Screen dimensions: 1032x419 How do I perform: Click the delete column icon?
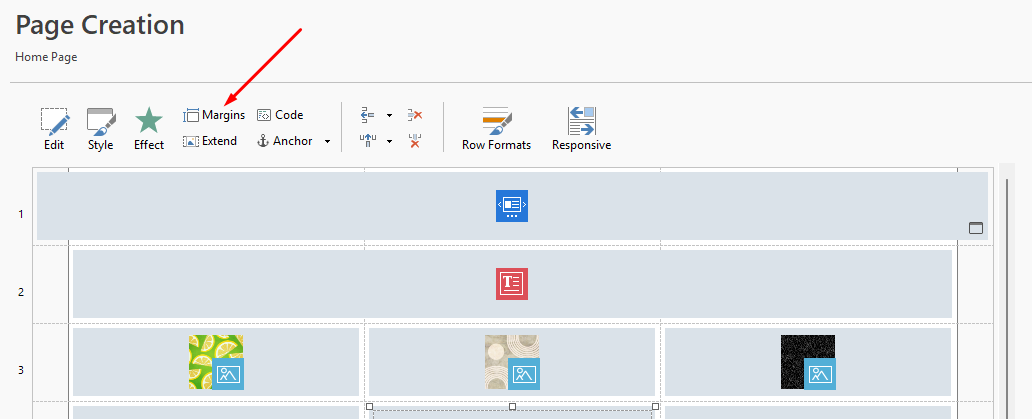[x=415, y=141]
